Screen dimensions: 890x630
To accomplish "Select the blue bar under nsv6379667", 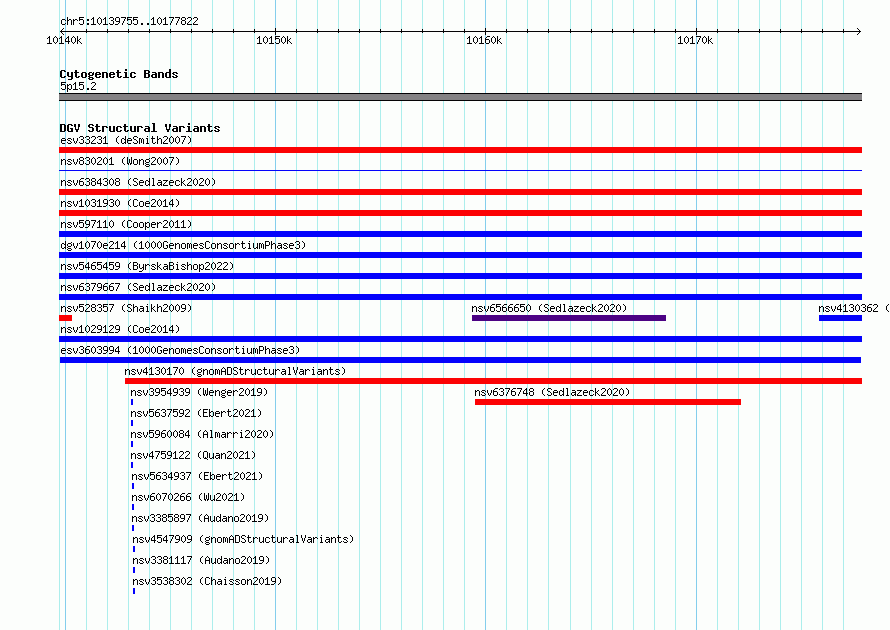I will [460, 297].
